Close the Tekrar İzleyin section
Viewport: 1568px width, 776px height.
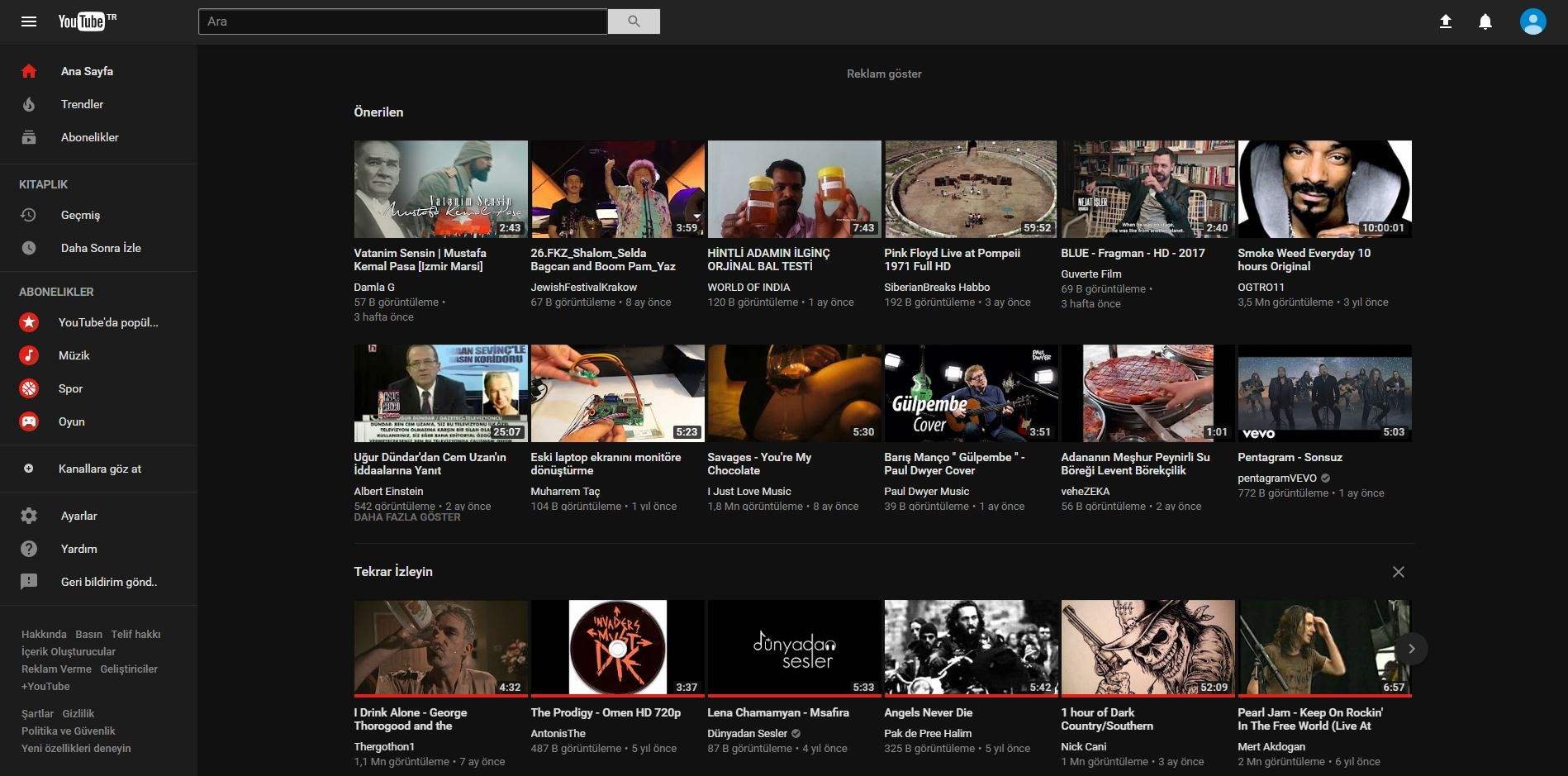tap(1399, 572)
